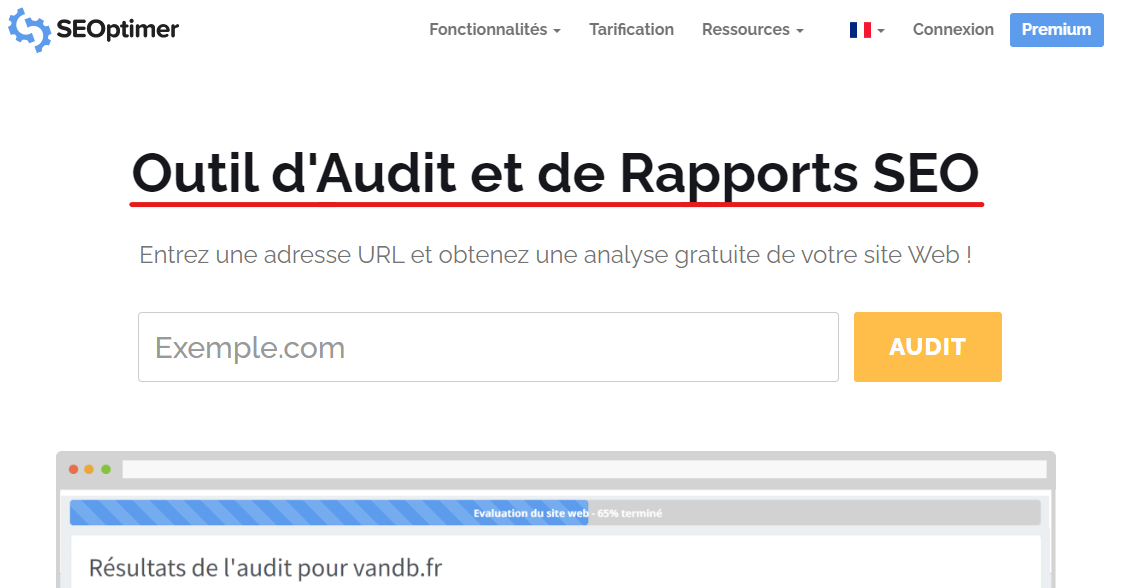This screenshot has width=1121, height=588.
Task: Click the SEOptimer brand name text
Action: [118, 30]
